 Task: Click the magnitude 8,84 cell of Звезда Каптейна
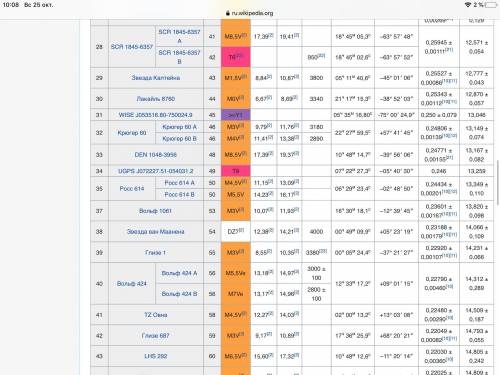(x=263, y=78)
